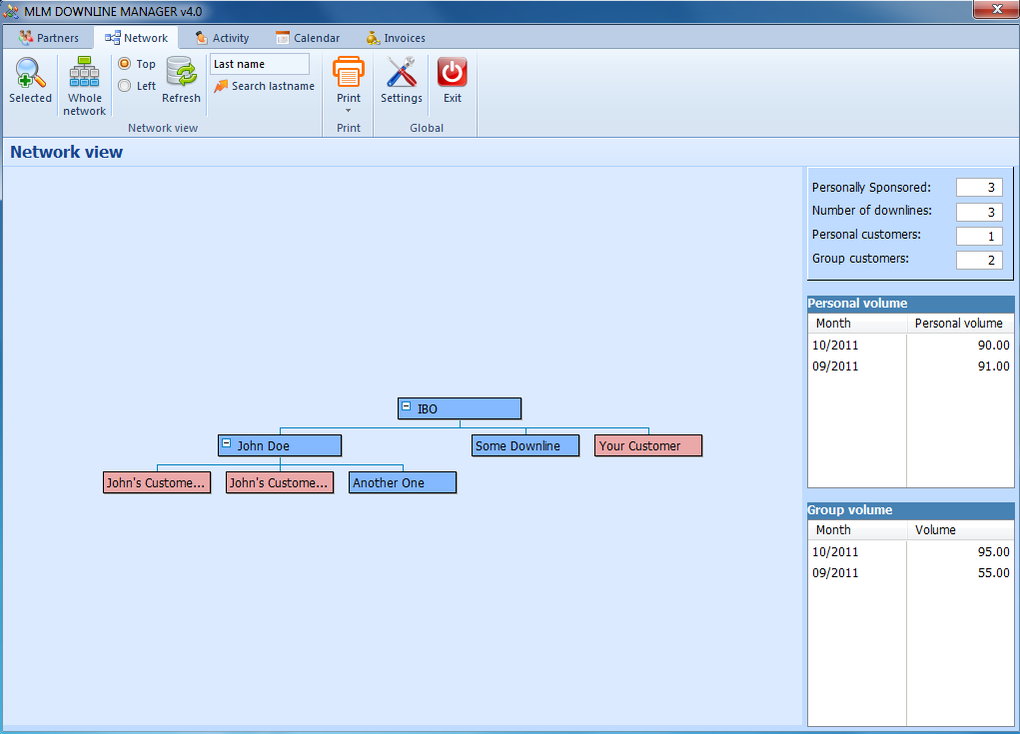Image resolution: width=1020 pixels, height=734 pixels.
Task: Collapse the John Doe node
Action: (x=226, y=443)
